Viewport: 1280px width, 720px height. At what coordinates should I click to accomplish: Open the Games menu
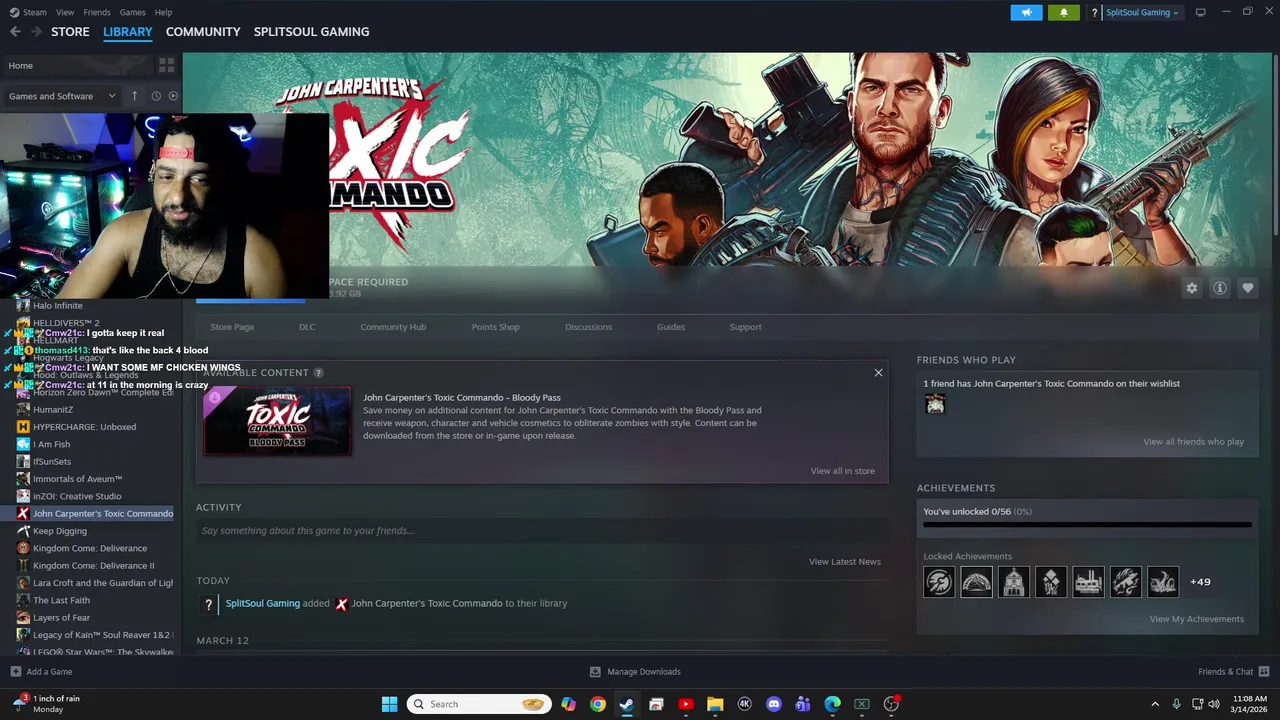pos(132,12)
